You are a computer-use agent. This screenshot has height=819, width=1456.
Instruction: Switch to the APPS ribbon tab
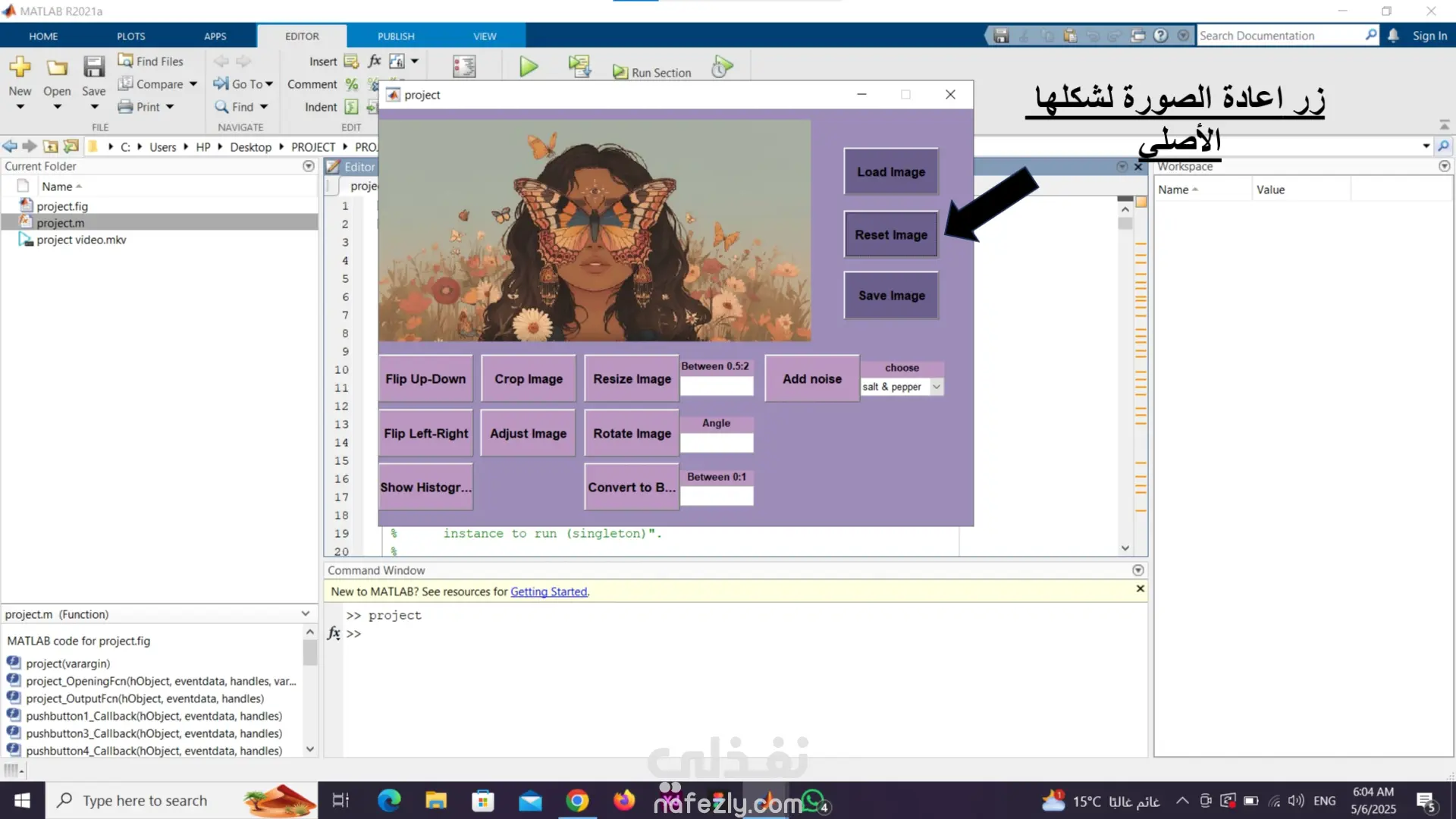tap(215, 36)
